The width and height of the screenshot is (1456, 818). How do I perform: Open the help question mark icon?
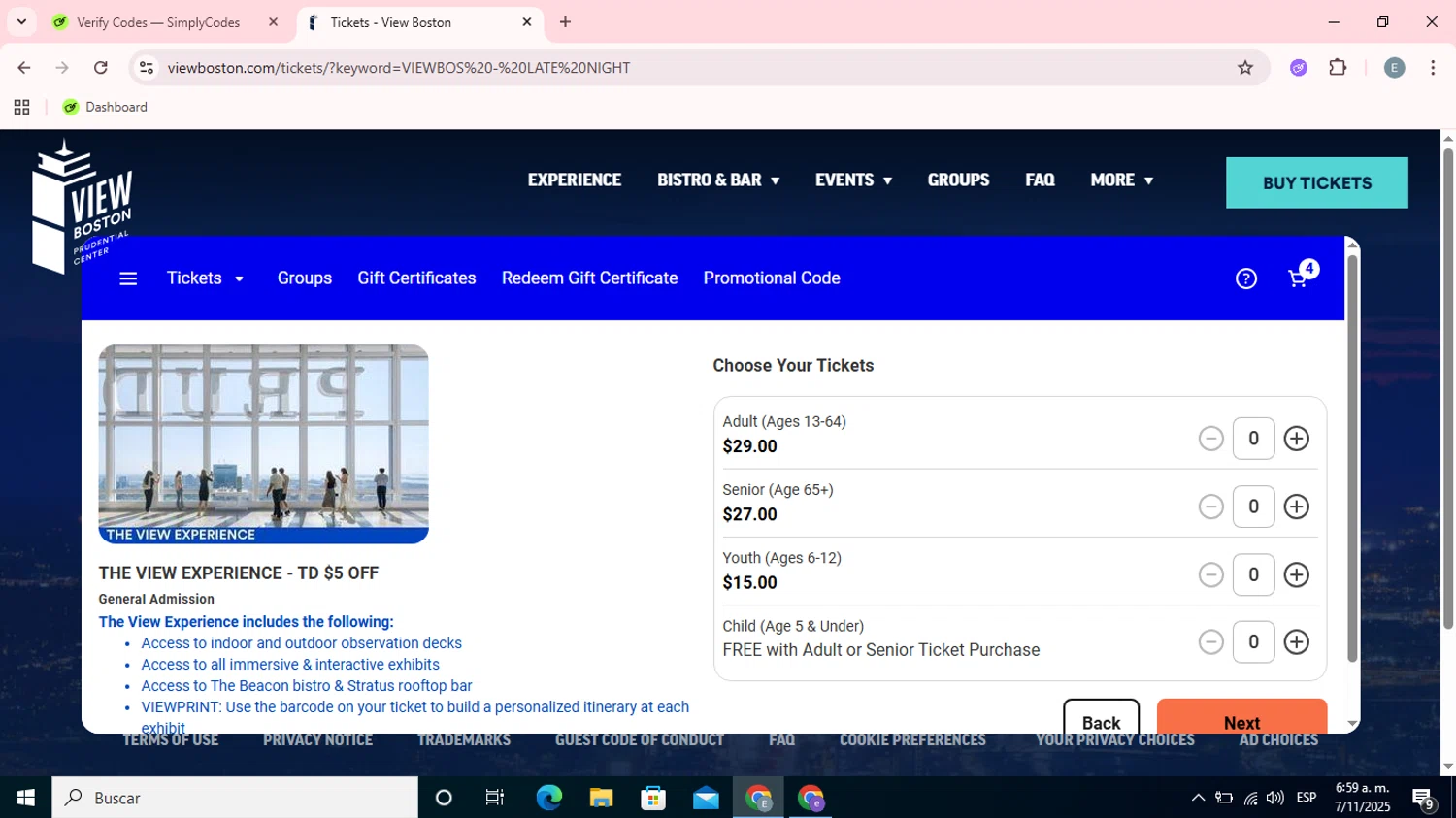[x=1246, y=279]
